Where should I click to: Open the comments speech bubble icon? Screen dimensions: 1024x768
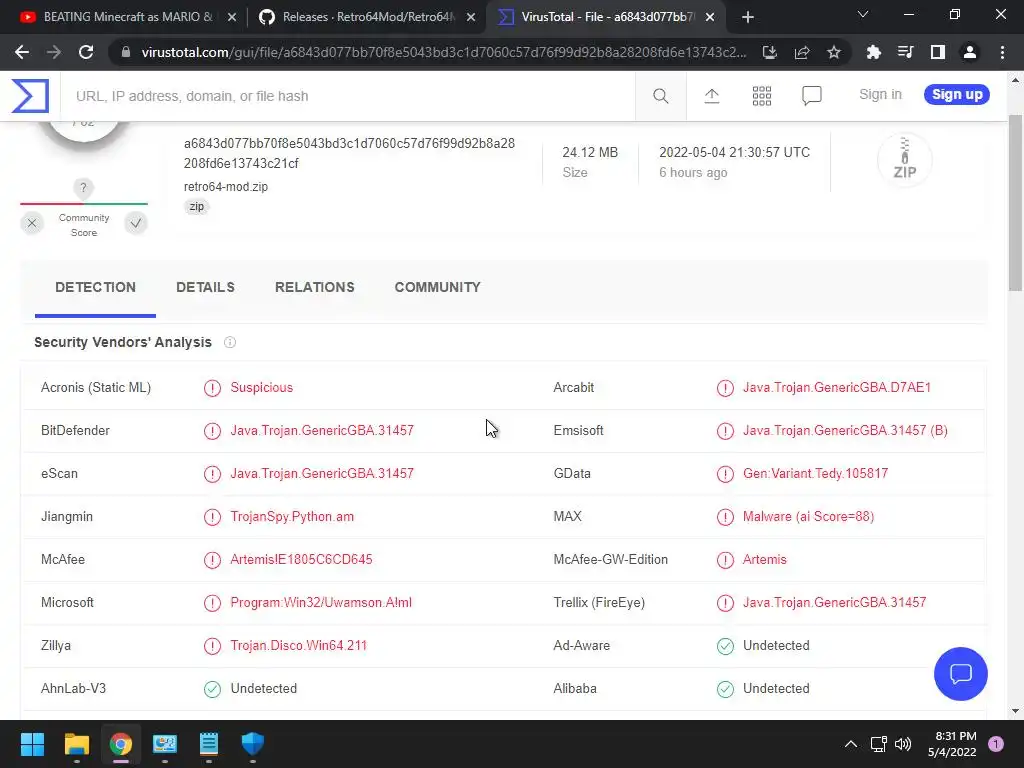point(812,96)
